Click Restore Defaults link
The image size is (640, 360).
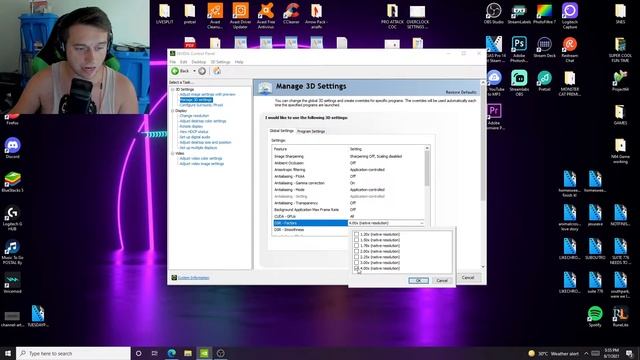click(x=461, y=92)
